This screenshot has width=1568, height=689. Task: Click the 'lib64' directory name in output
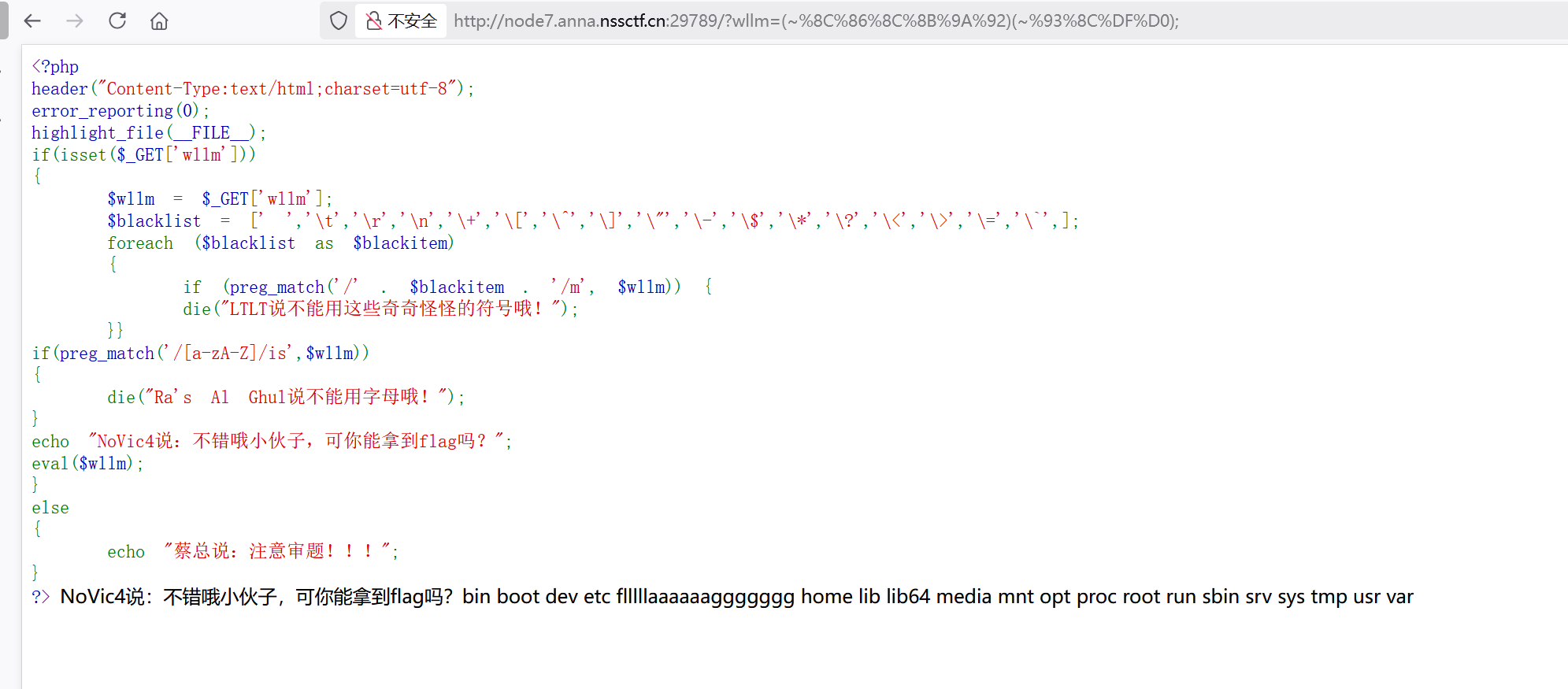[908, 597]
